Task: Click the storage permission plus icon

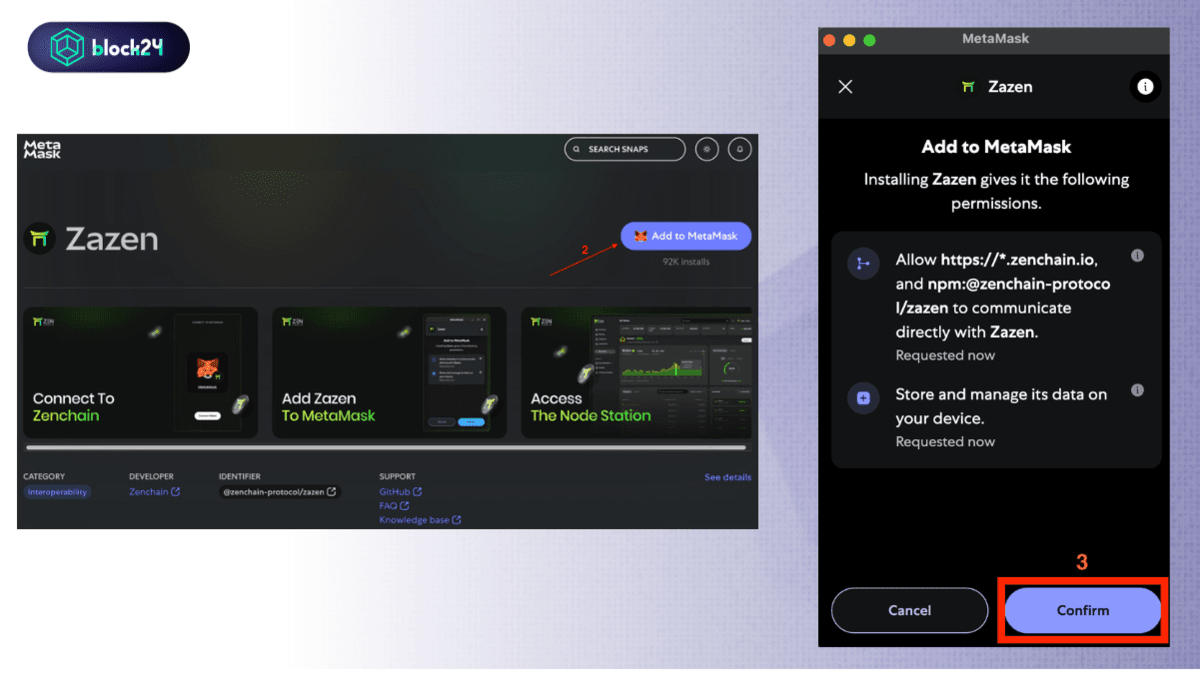Action: point(862,399)
